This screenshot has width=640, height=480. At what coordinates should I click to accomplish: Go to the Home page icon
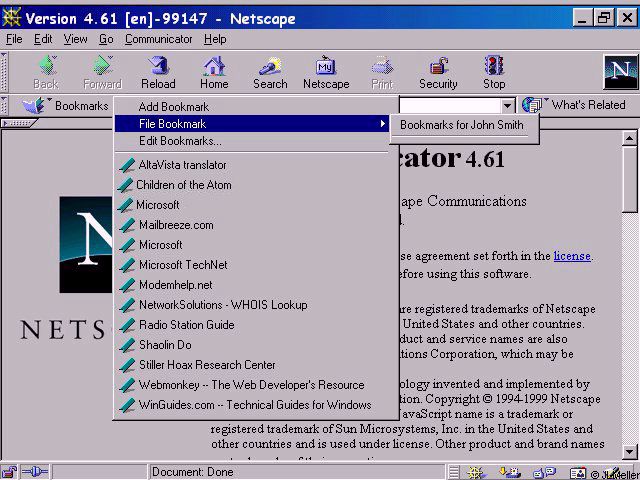[x=214, y=72]
